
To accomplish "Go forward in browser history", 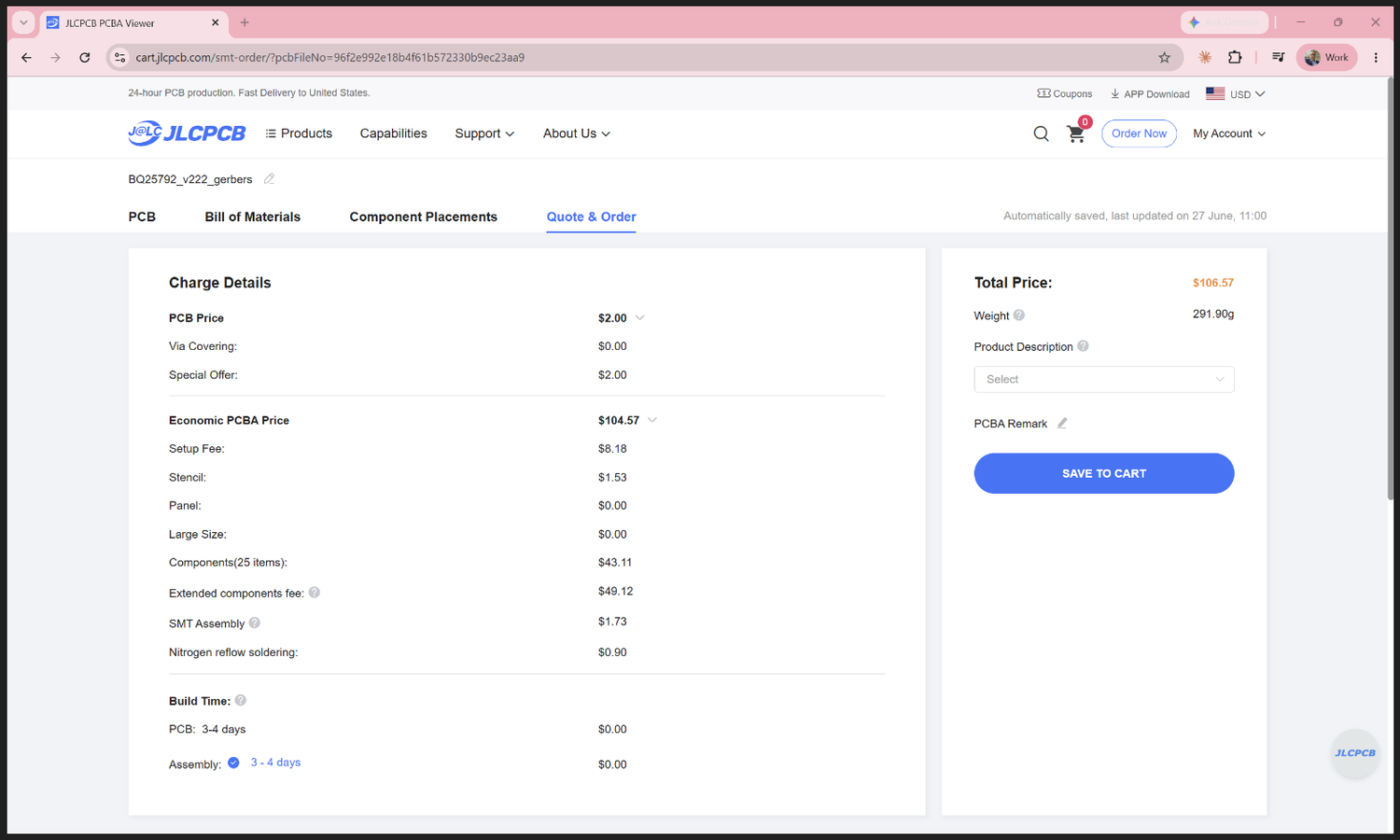I will [55, 57].
